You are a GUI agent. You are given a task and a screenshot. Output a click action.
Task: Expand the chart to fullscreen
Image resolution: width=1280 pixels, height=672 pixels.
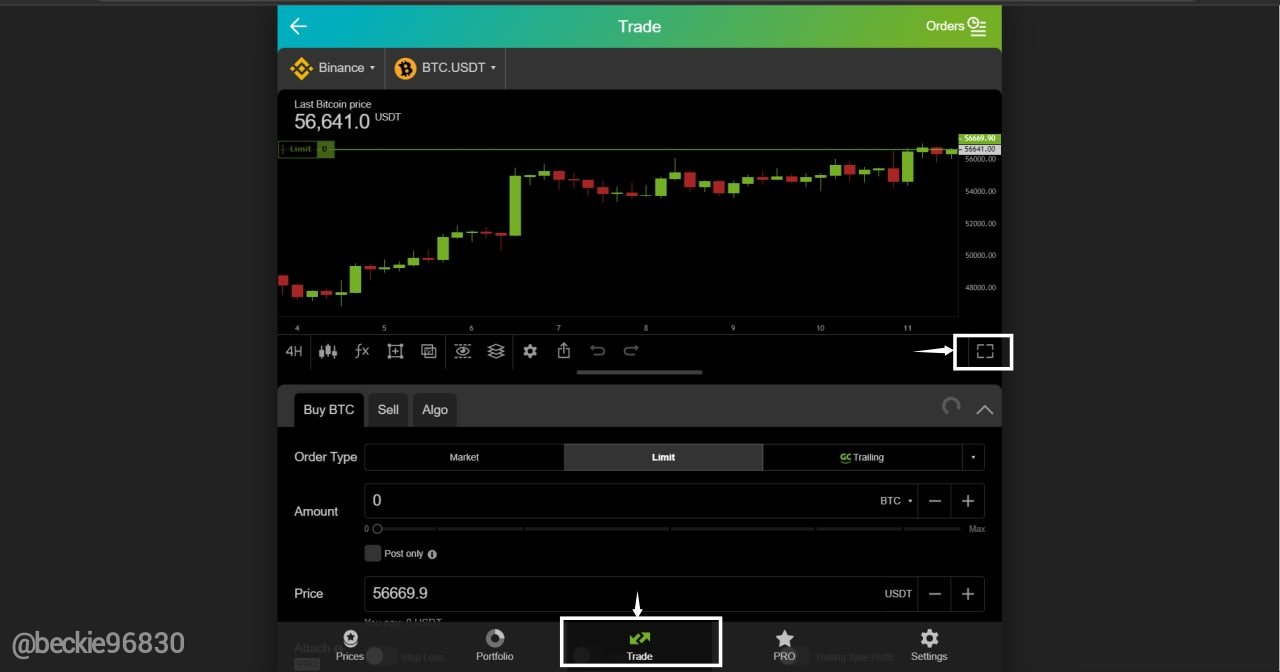985,351
